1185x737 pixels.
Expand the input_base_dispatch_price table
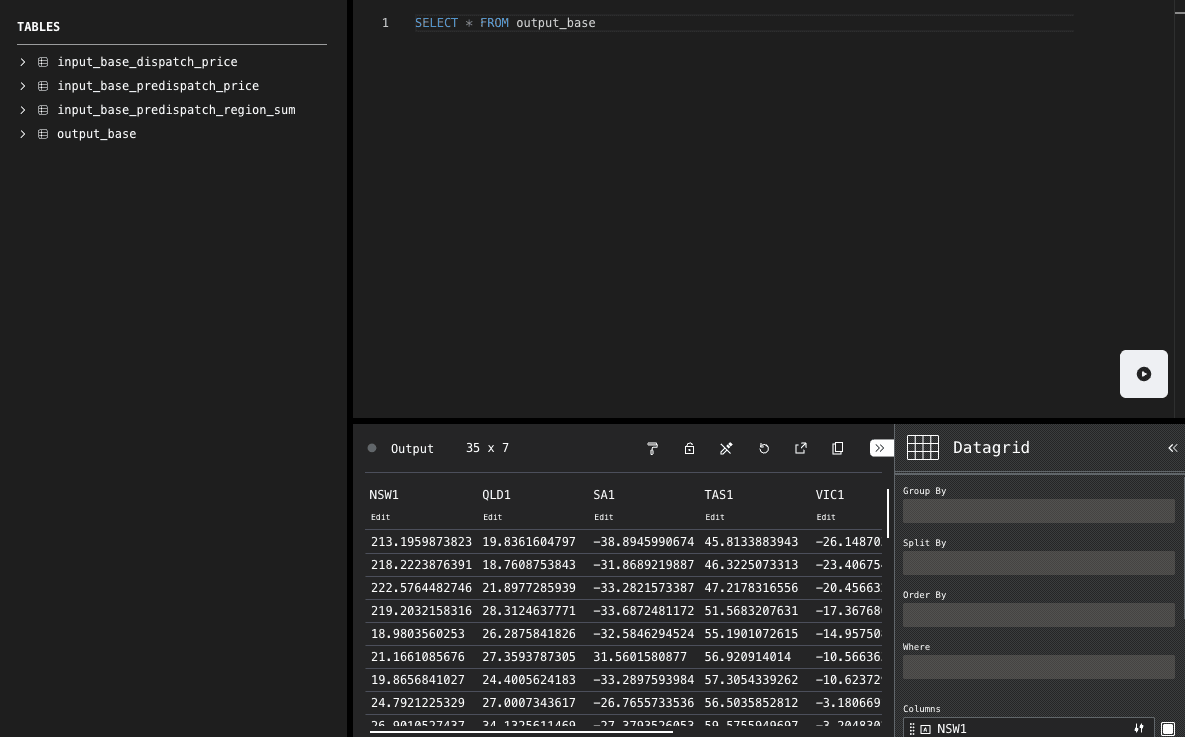[22, 61]
